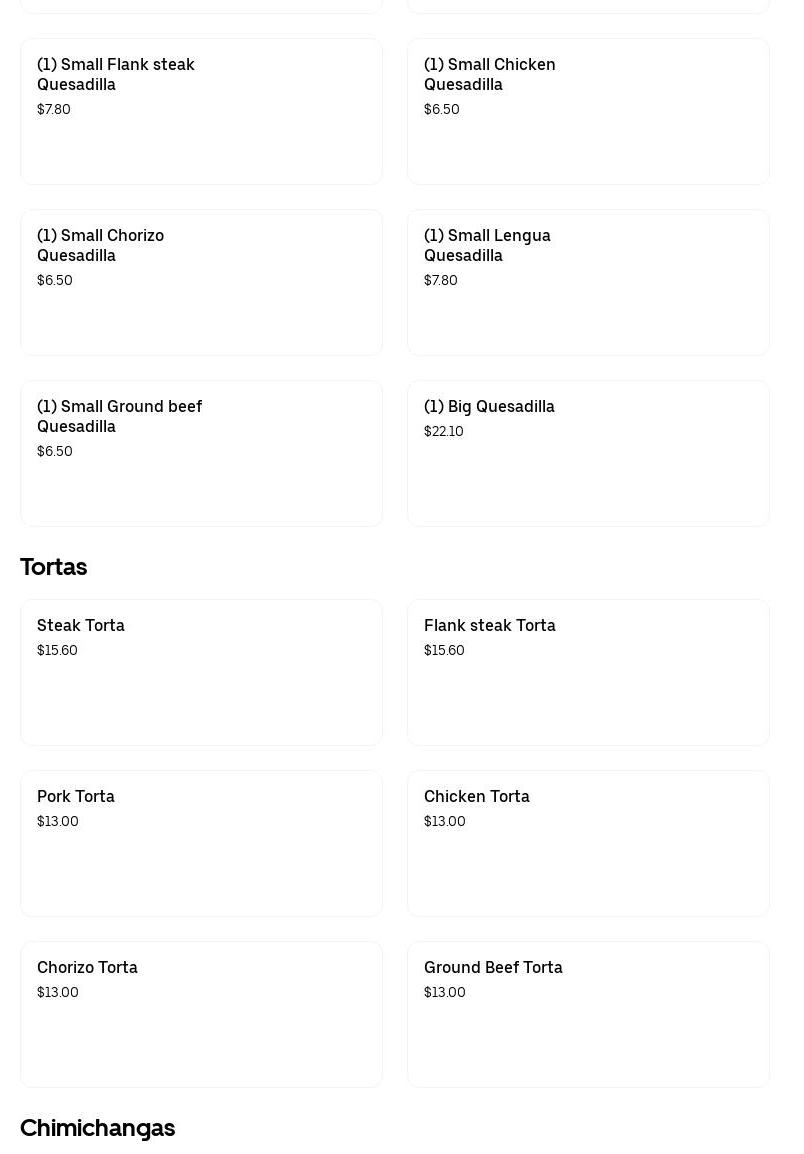Click the $13.00 price under Ground Beef Torta
The height and width of the screenshot is (1154, 804).
coord(445,993)
